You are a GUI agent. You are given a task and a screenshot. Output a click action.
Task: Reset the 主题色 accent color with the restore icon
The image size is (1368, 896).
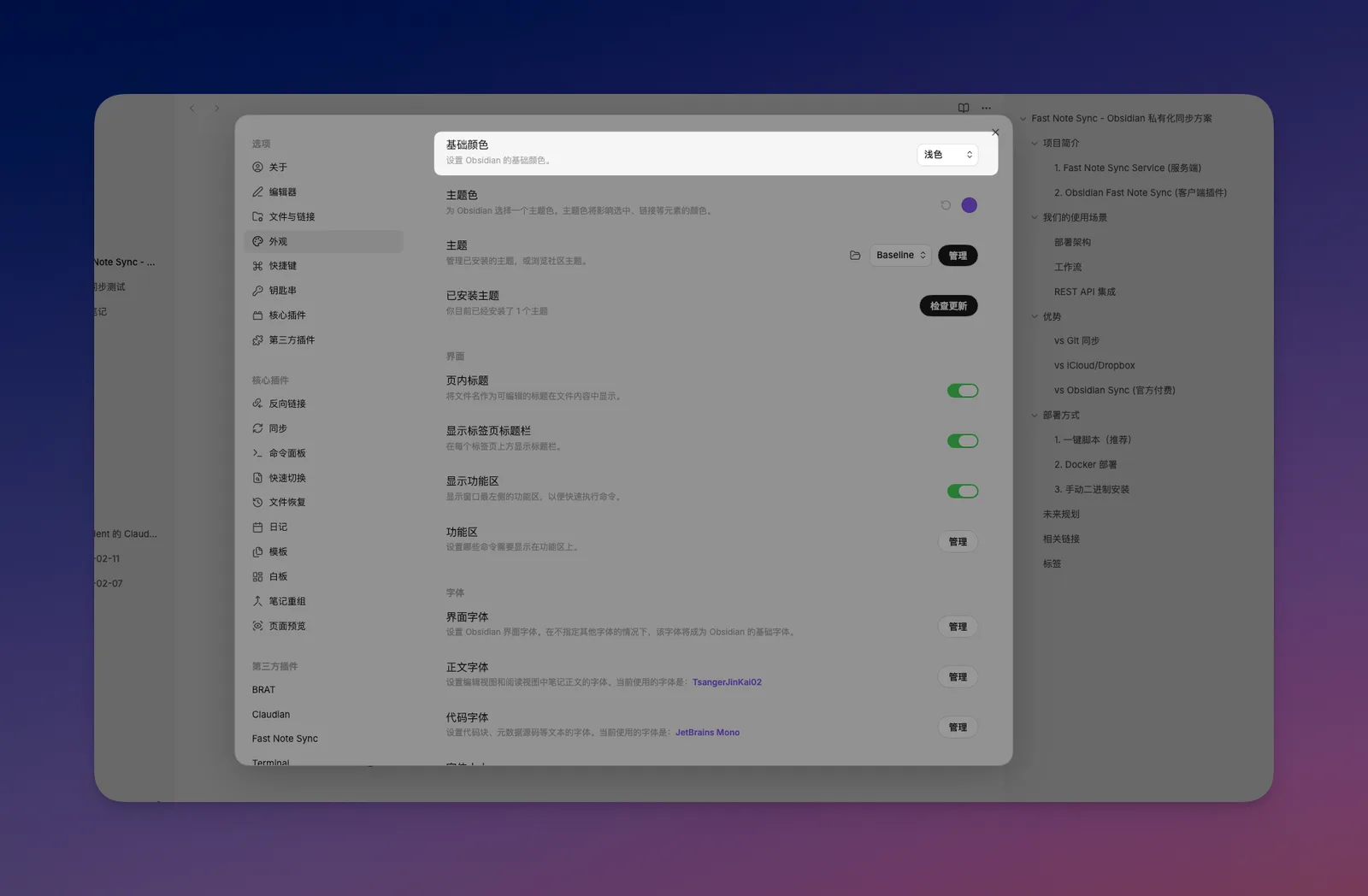[946, 205]
